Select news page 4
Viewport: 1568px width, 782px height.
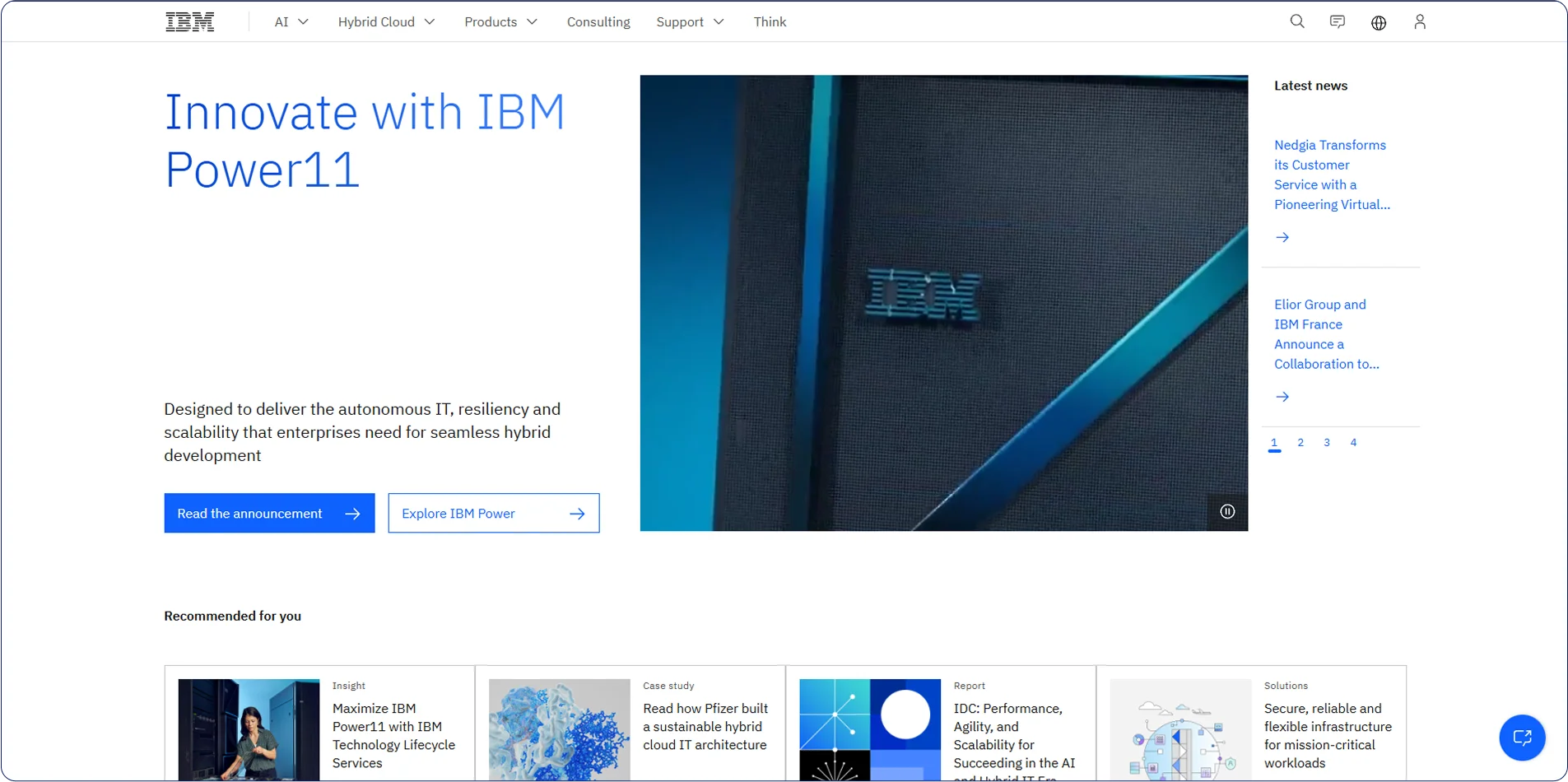[1352, 442]
